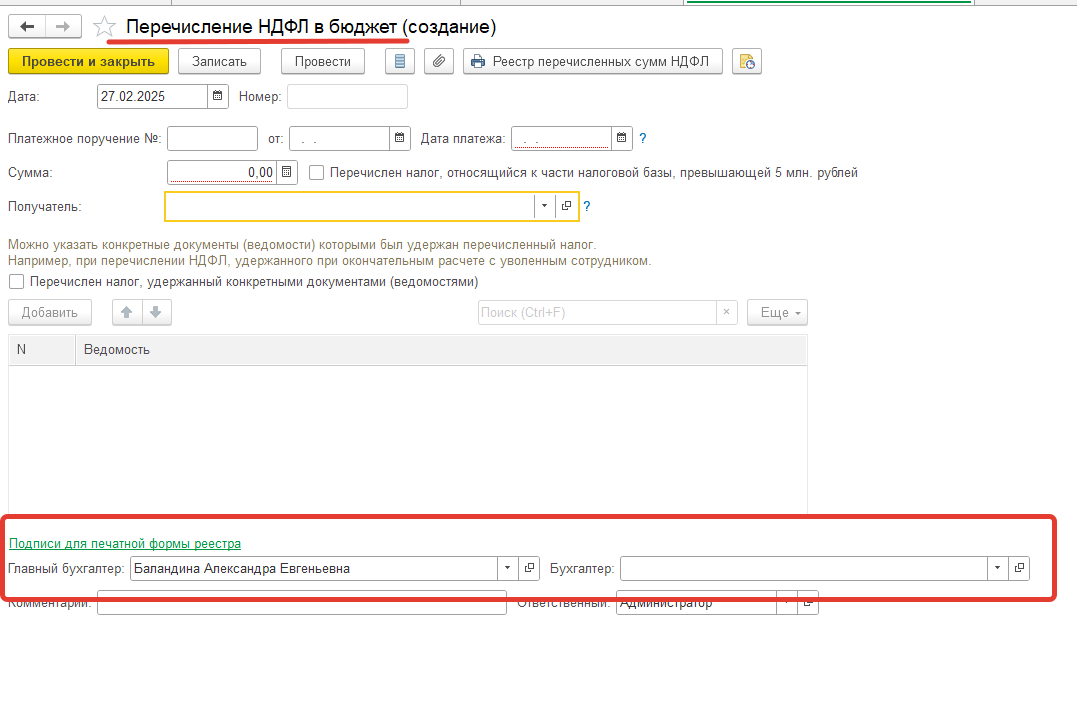This screenshot has height=707, width=1077.
Task: Open calendar for Дата платежа field
Action: (x=621, y=138)
